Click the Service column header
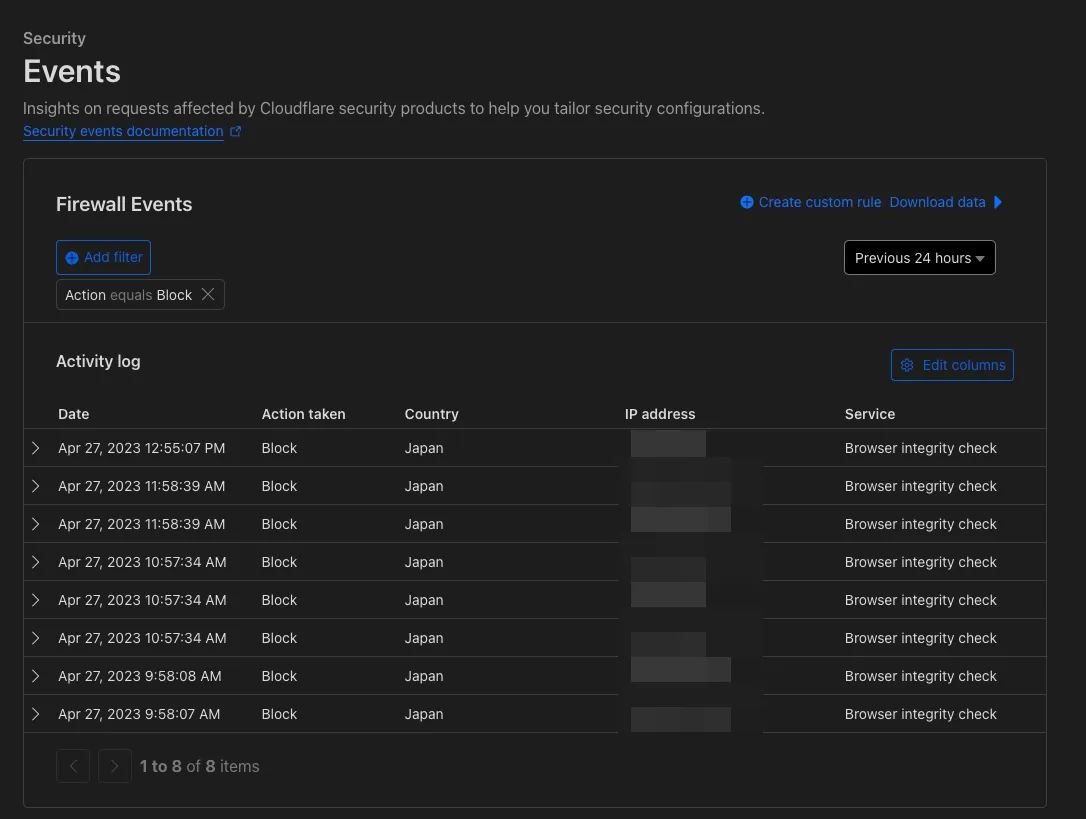Viewport: 1086px width, 819px height. (869, 414)
